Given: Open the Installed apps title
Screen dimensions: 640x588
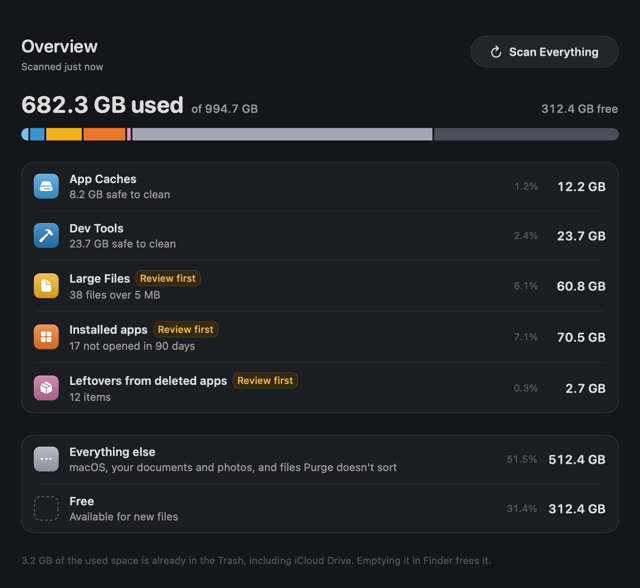Looking at the screenshot, I should tap(108, 330).
